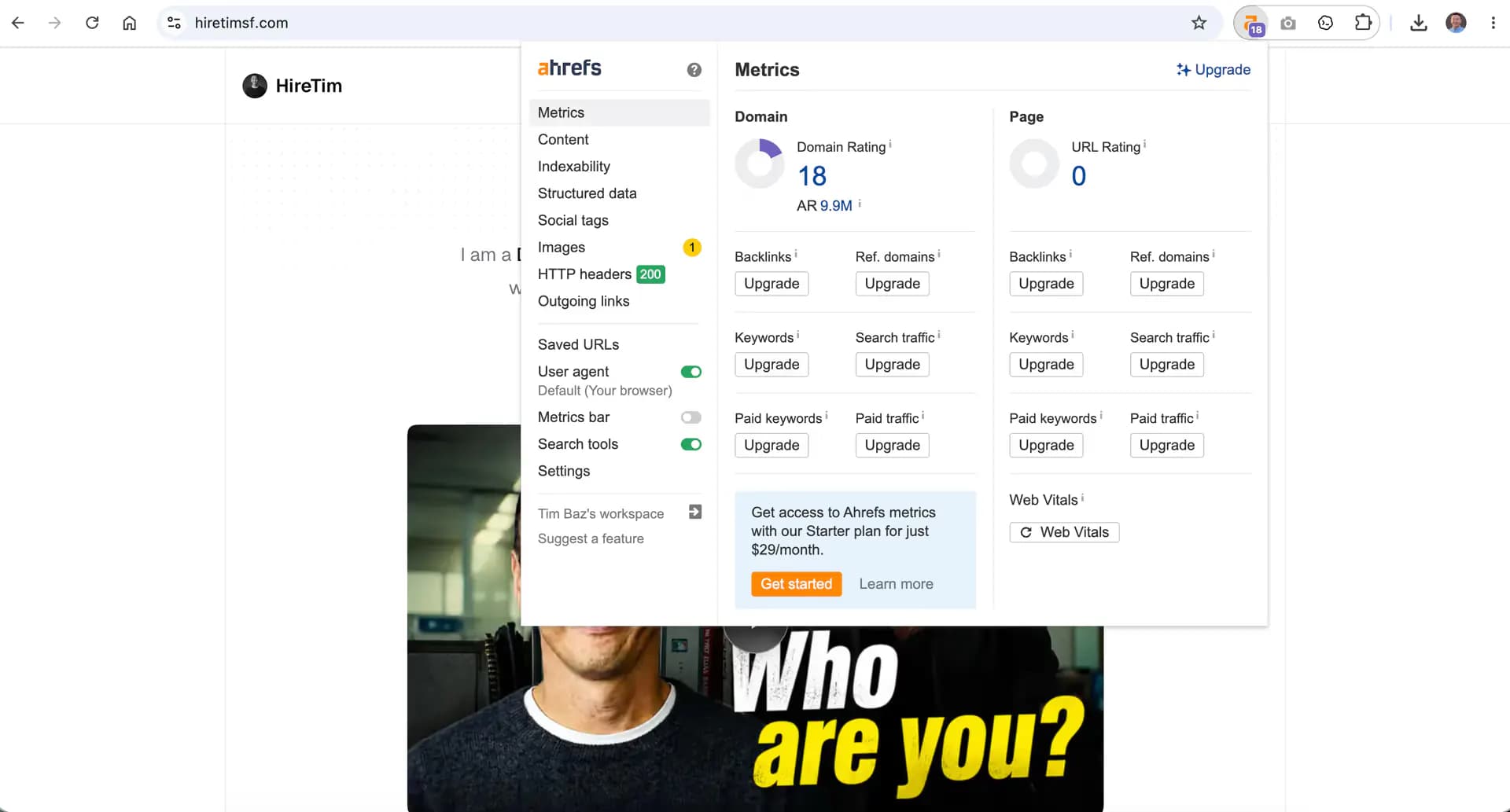1510x812 pixels.
Task: Click the face icon extension in toolbar
Action: pos(1325,23)
